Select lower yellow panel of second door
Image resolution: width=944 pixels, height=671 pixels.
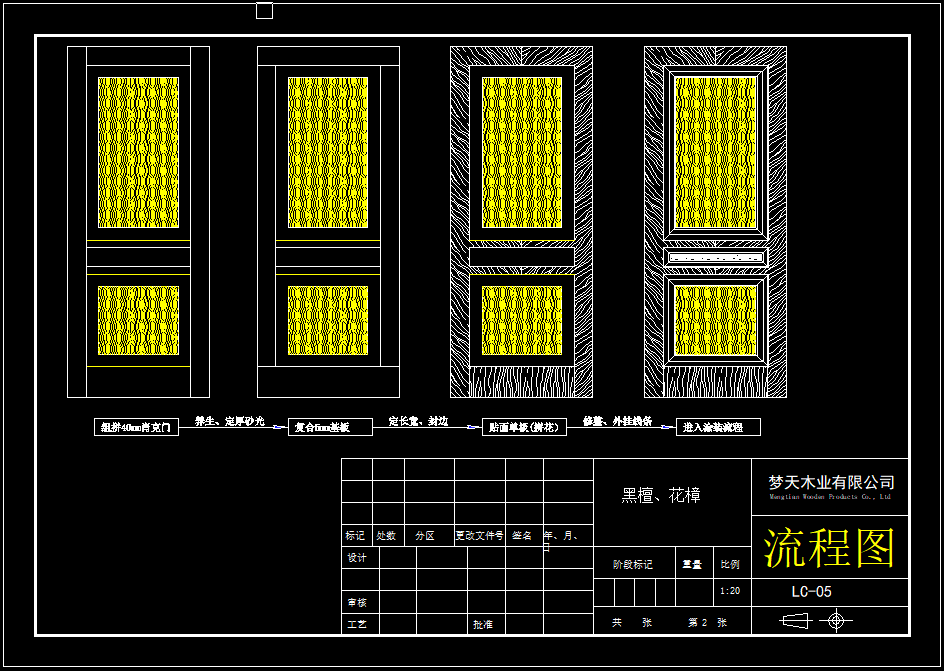pos(328,321)
